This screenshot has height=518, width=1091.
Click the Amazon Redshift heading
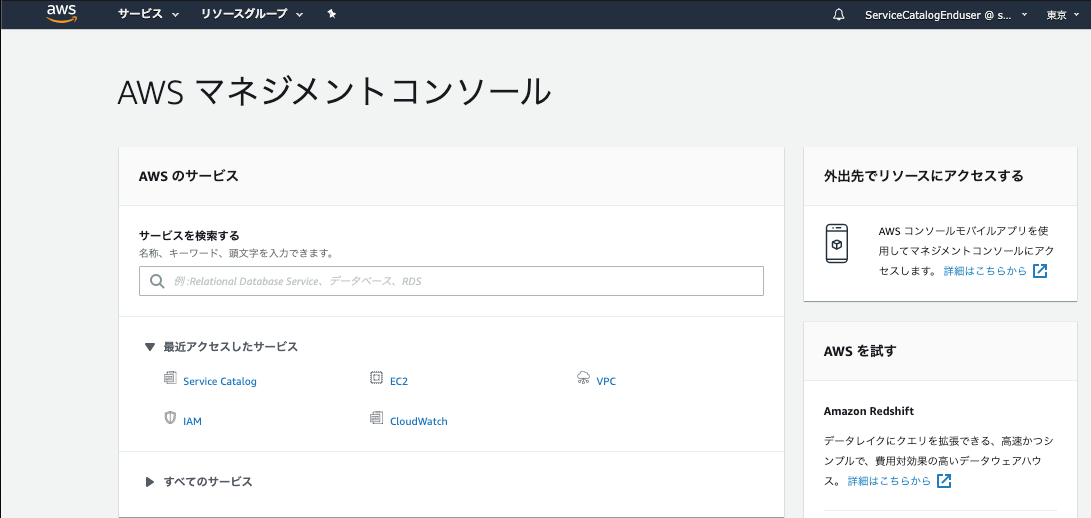(868, 411)
